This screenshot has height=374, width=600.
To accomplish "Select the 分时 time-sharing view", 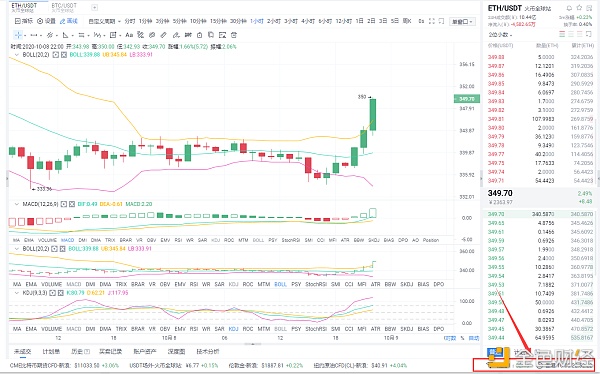I will coord(130,21).
